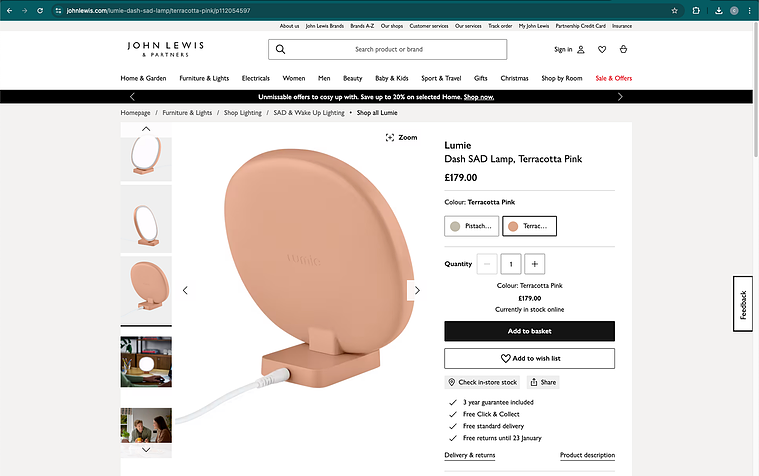Share this product

tap(543, 382)
